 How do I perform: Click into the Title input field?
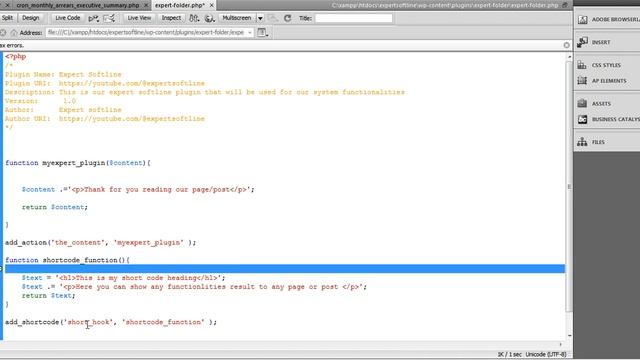(353, 18)
